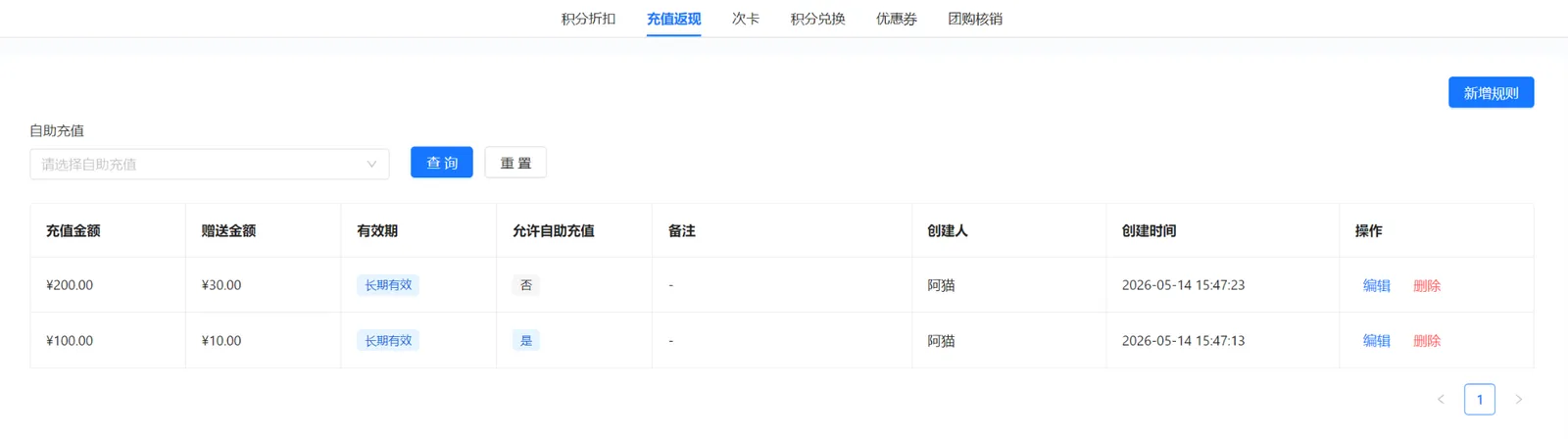Click the 2026-05-14 15:47:13 timestamp
Image resolution: width=1568 pixels, height=439 pixels.
click(x=1183, y=340)
